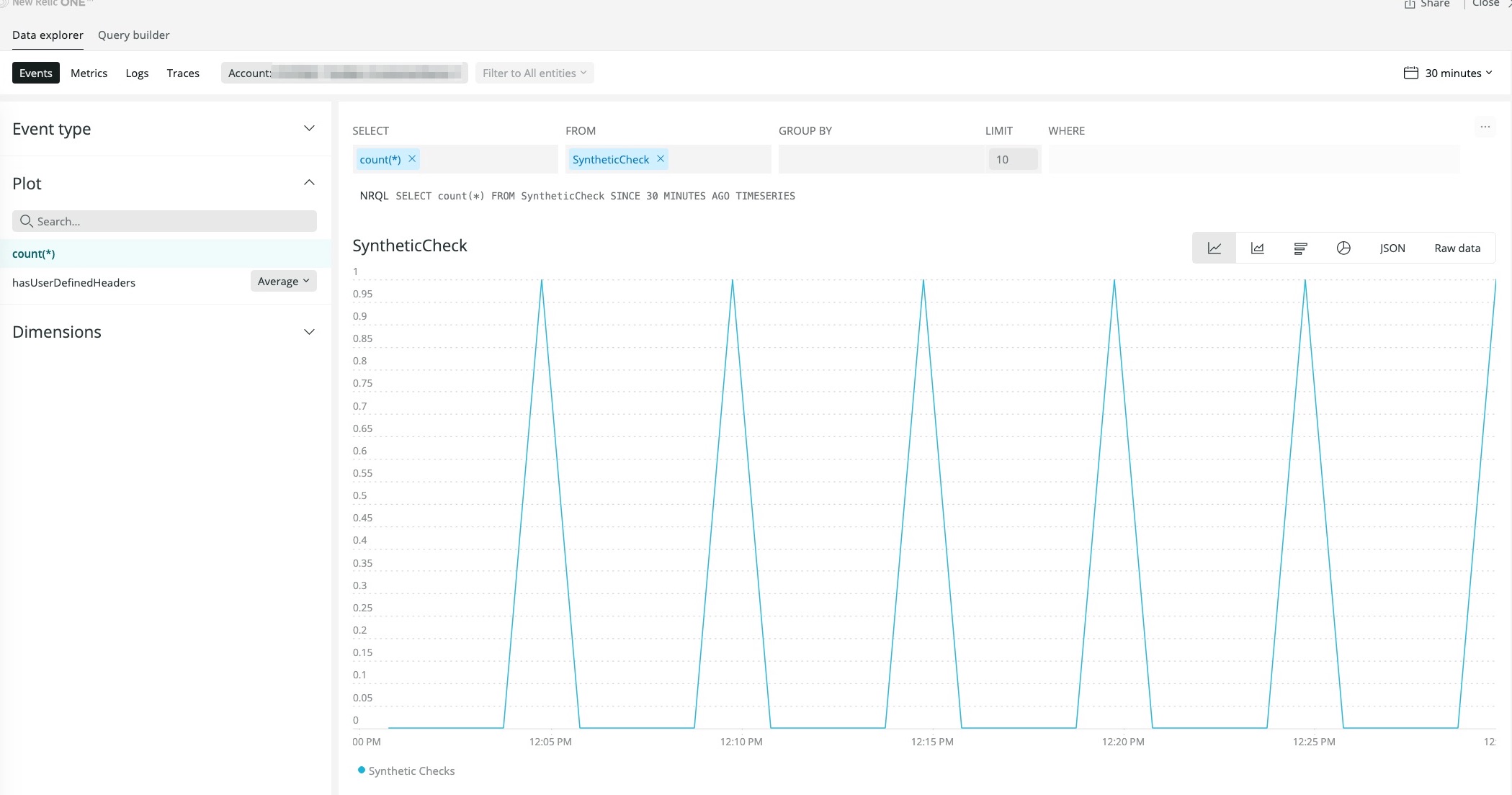Click the Plot search field
Image resolution: width=1512 pixels, height=795 pixels.
click(164, 221)
